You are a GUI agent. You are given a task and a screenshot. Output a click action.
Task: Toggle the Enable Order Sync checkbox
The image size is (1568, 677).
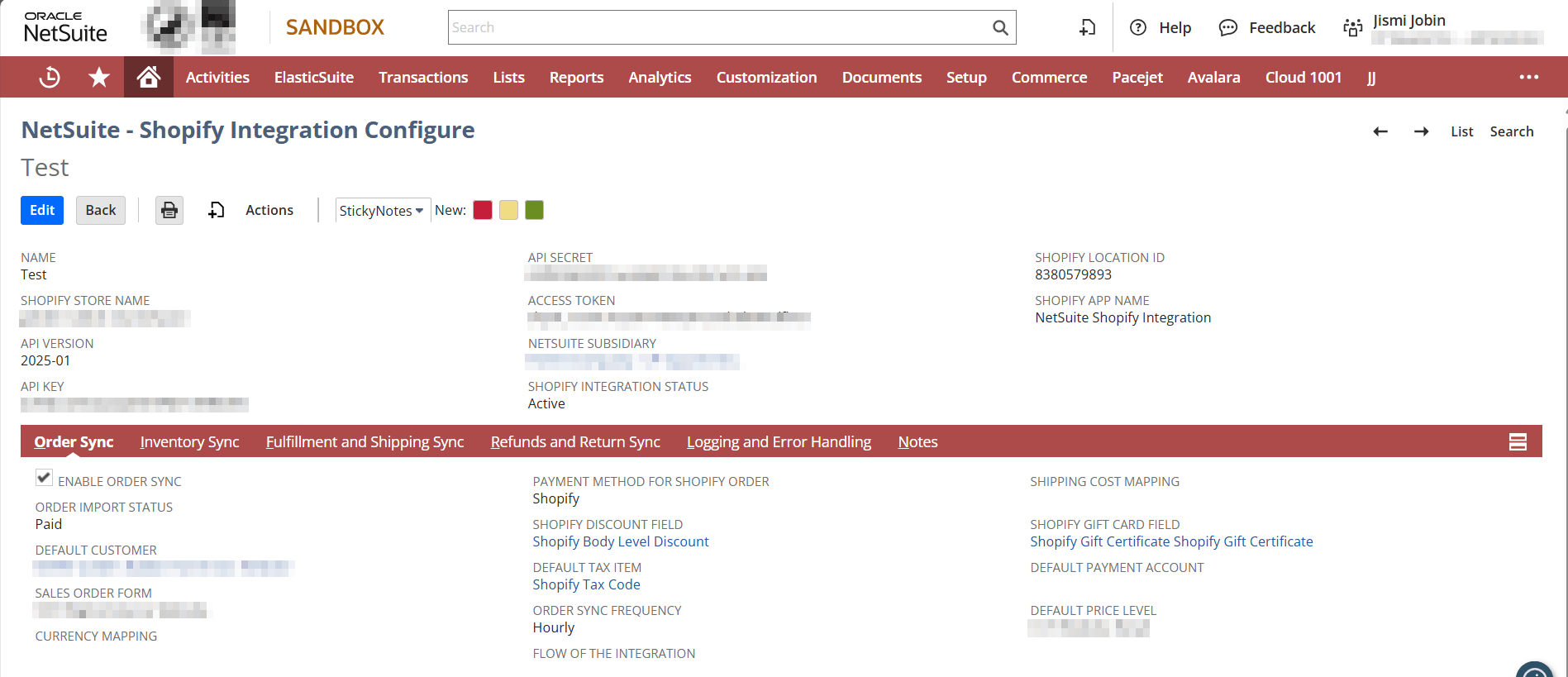tap(45, 478)
